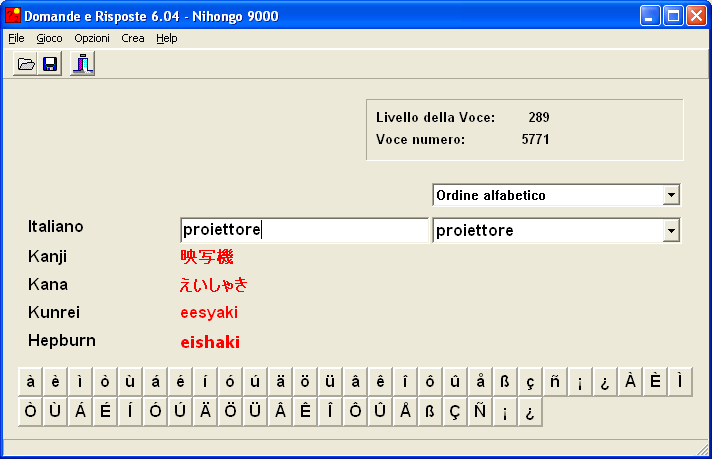
Task: Click the uppercase Û button
Action: (x=380, y=412)
